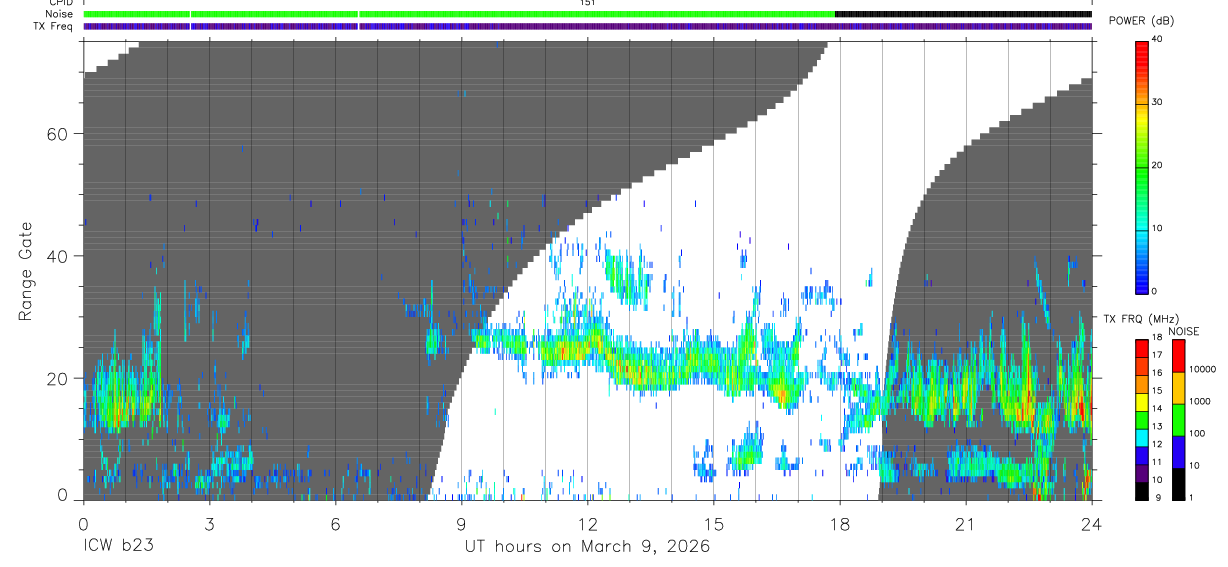The width and height of the screenshot is (1228, 567).
Task: Click UT hour tick label 15
Action: tap(714, 525)
